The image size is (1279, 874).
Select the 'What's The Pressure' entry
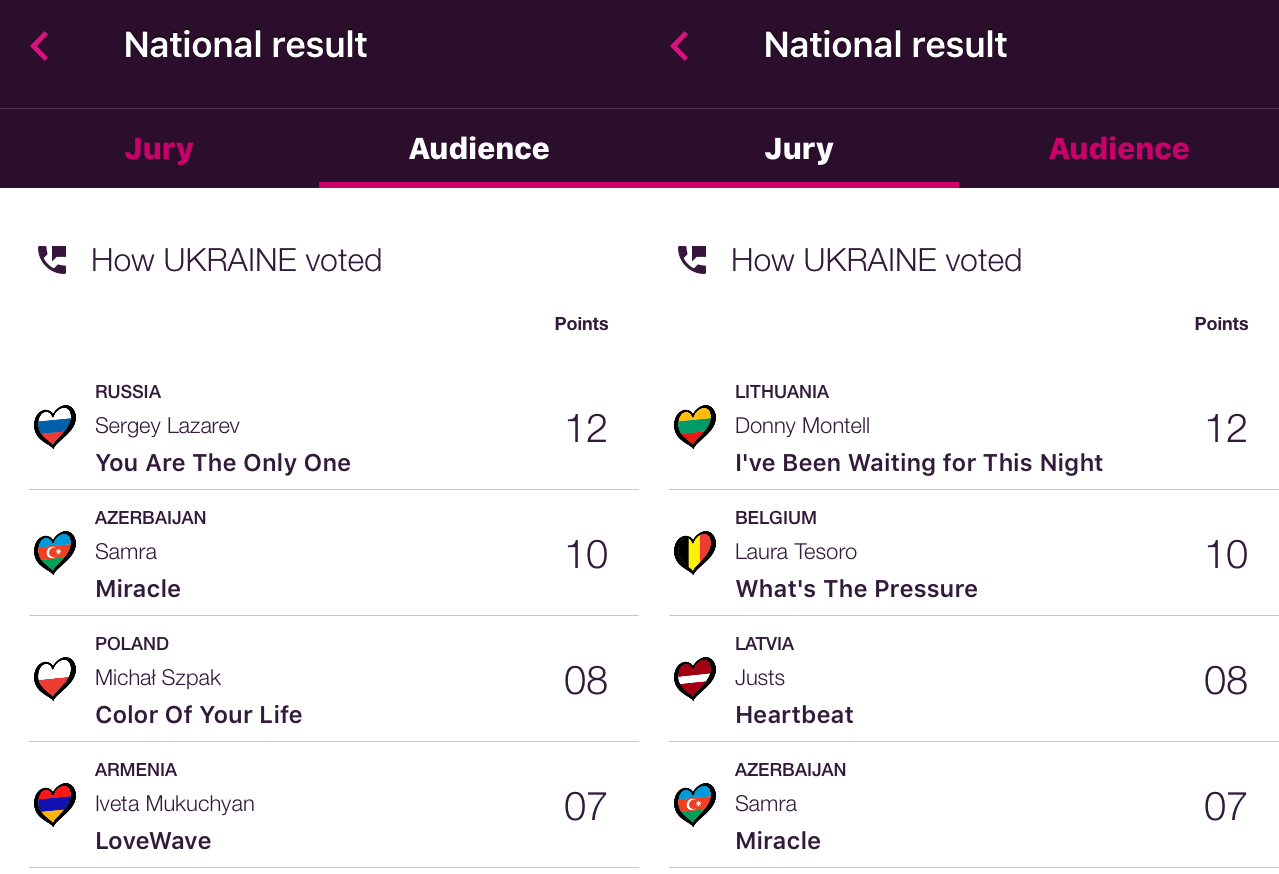point(857,589)
